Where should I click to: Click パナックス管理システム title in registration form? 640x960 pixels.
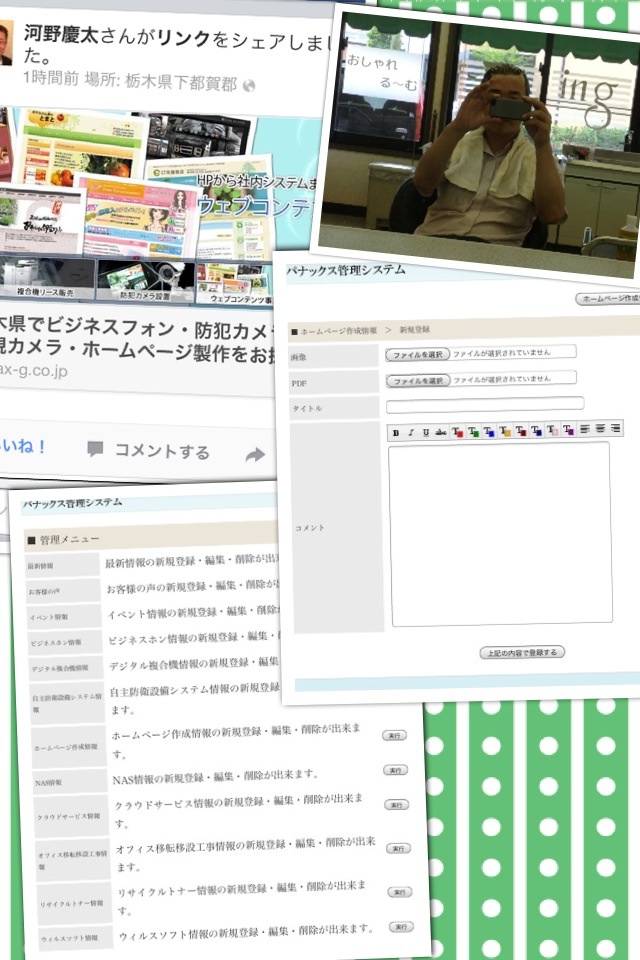pyautogui.click(x=345, y=270)
